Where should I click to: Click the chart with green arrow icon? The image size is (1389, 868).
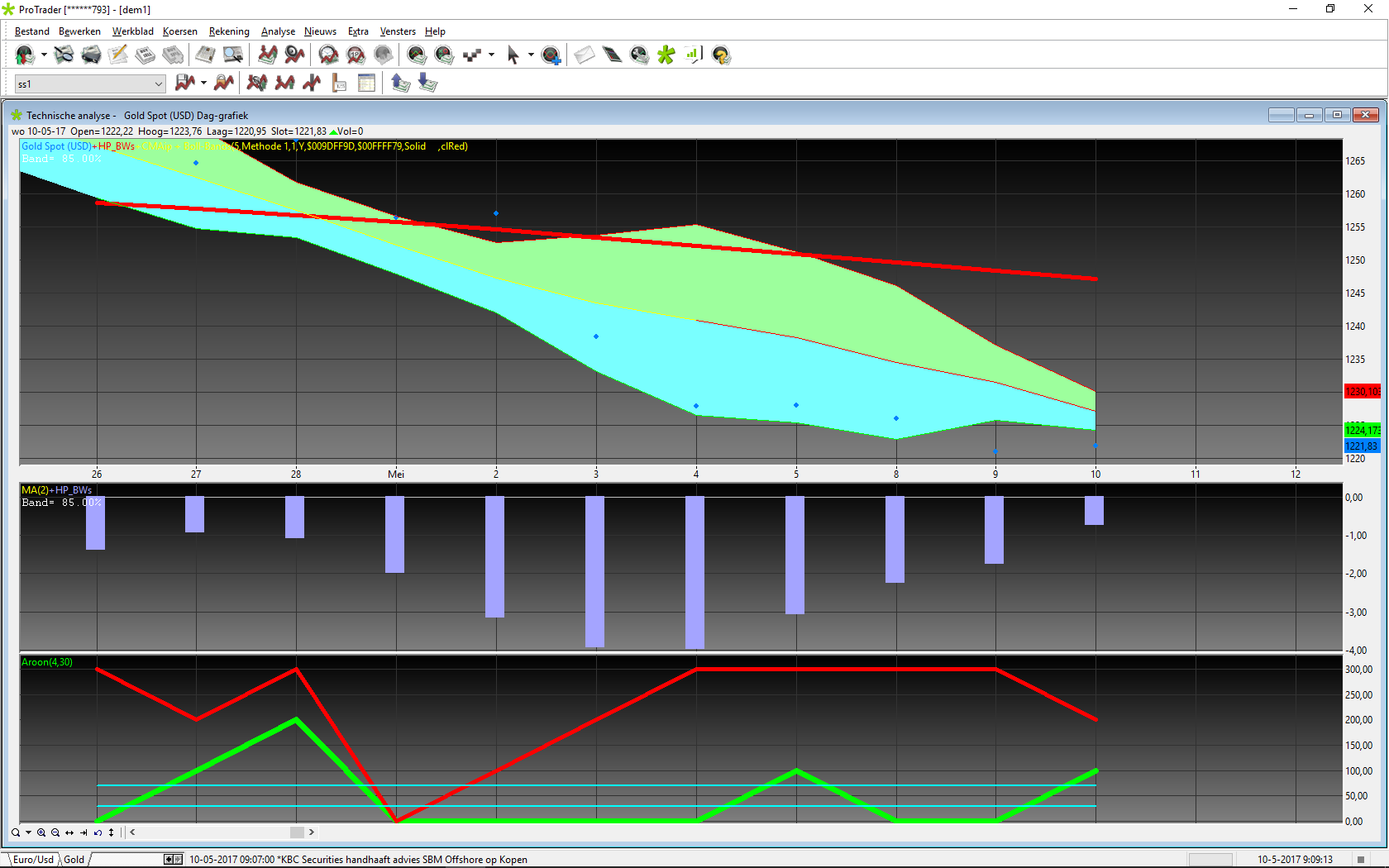point(268,55)
